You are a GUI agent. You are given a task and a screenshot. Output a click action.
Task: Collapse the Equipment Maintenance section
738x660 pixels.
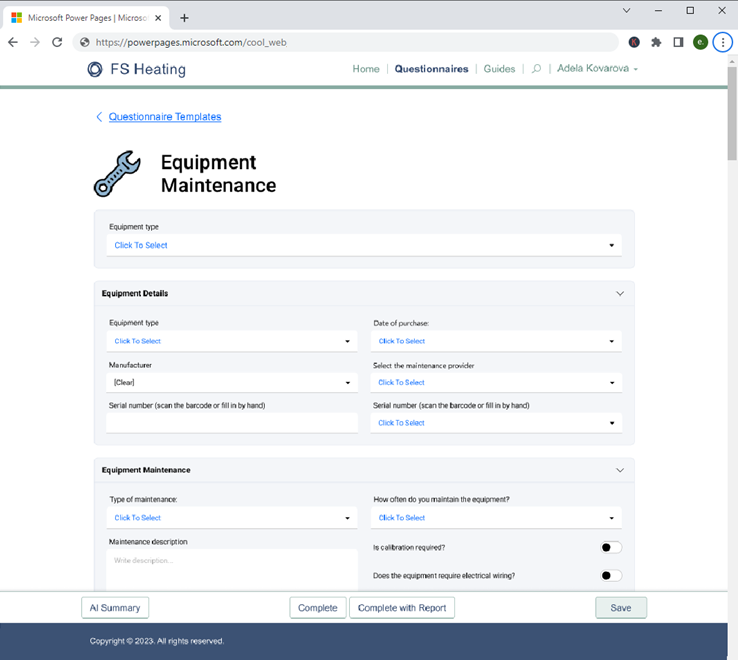[619, 470]
